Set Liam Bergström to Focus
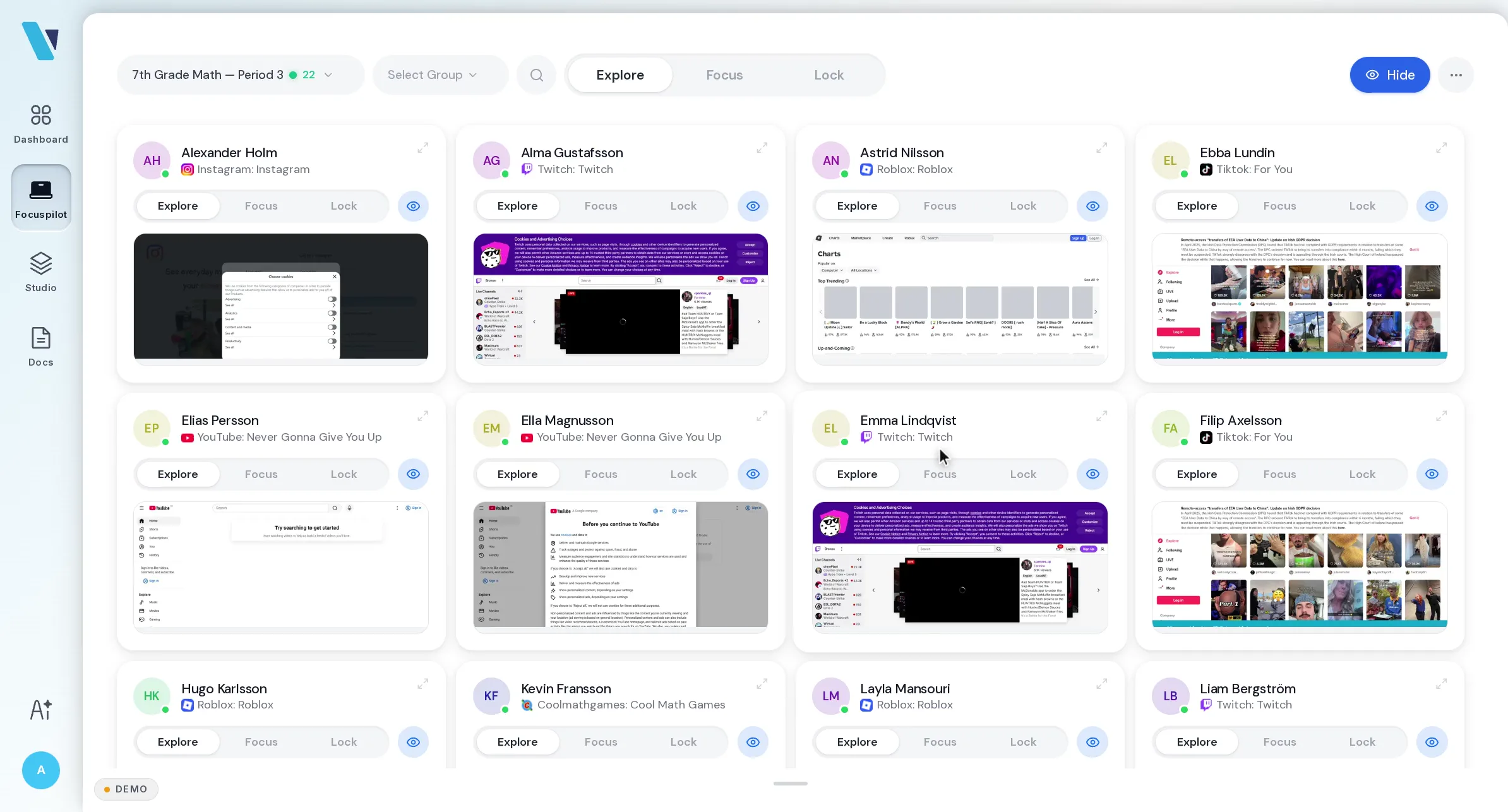1508x812 pixels. click(x=1279, y=742)
